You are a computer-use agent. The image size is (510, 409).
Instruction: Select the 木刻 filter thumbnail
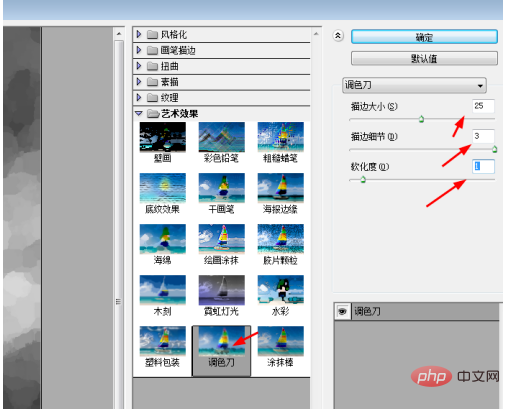(x=163, y=290)
